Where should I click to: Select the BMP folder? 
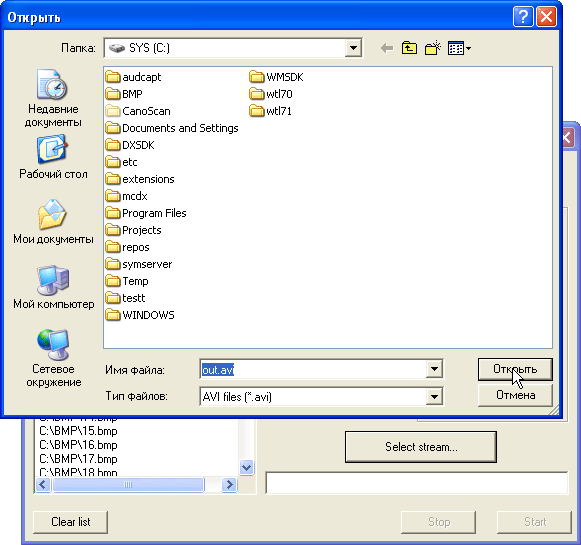(x=124, y=94)
